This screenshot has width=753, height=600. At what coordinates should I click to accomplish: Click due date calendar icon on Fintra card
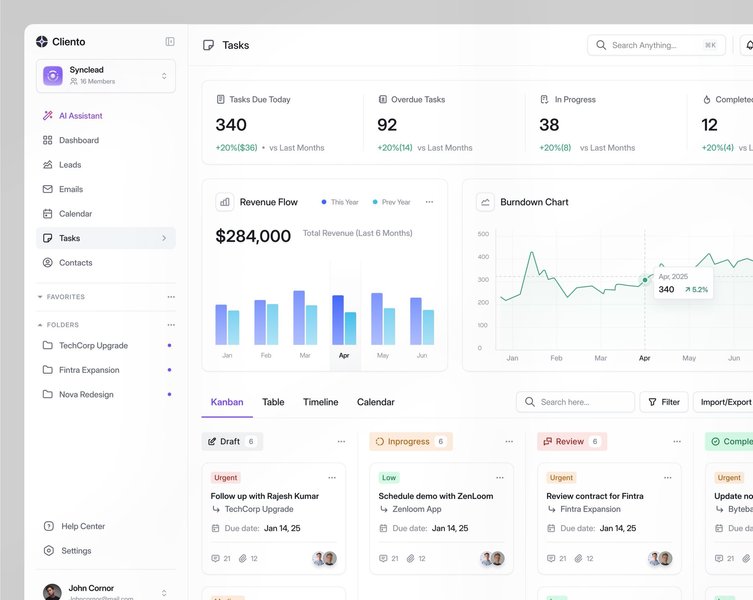[x=551, y=528]
